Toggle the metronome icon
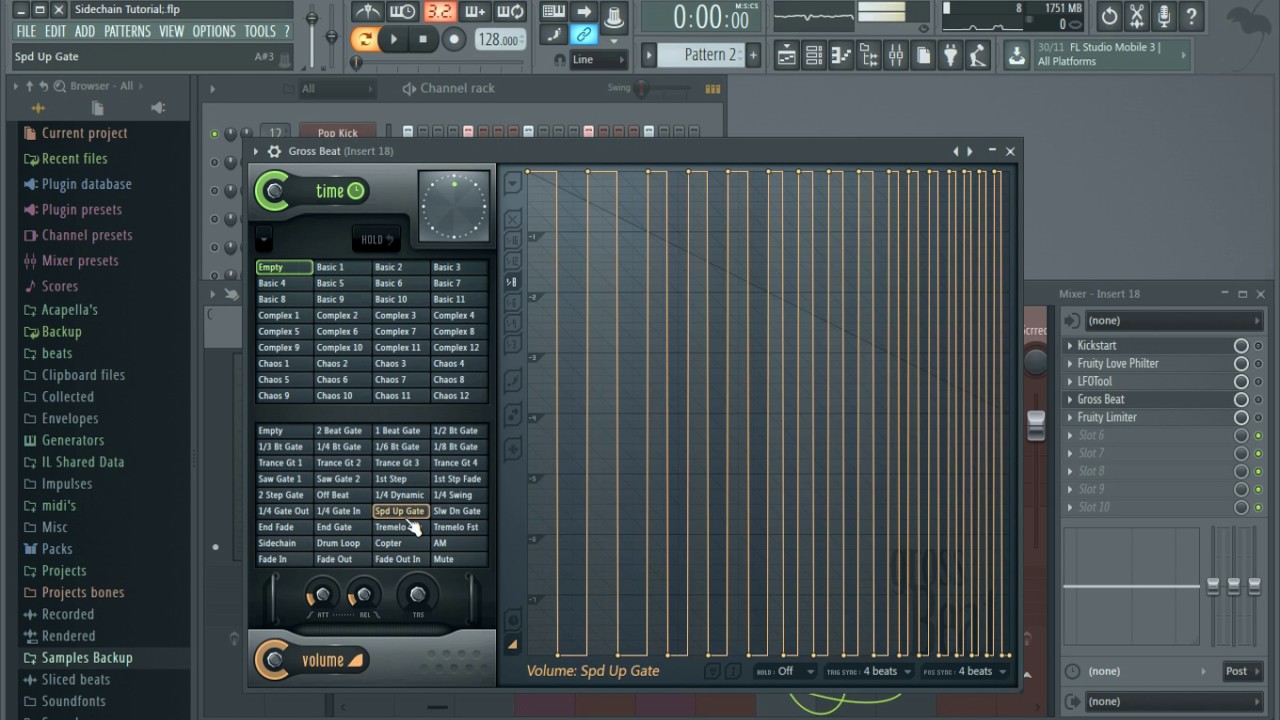Viewport: 1280px width, 720px height. point(370,12)
